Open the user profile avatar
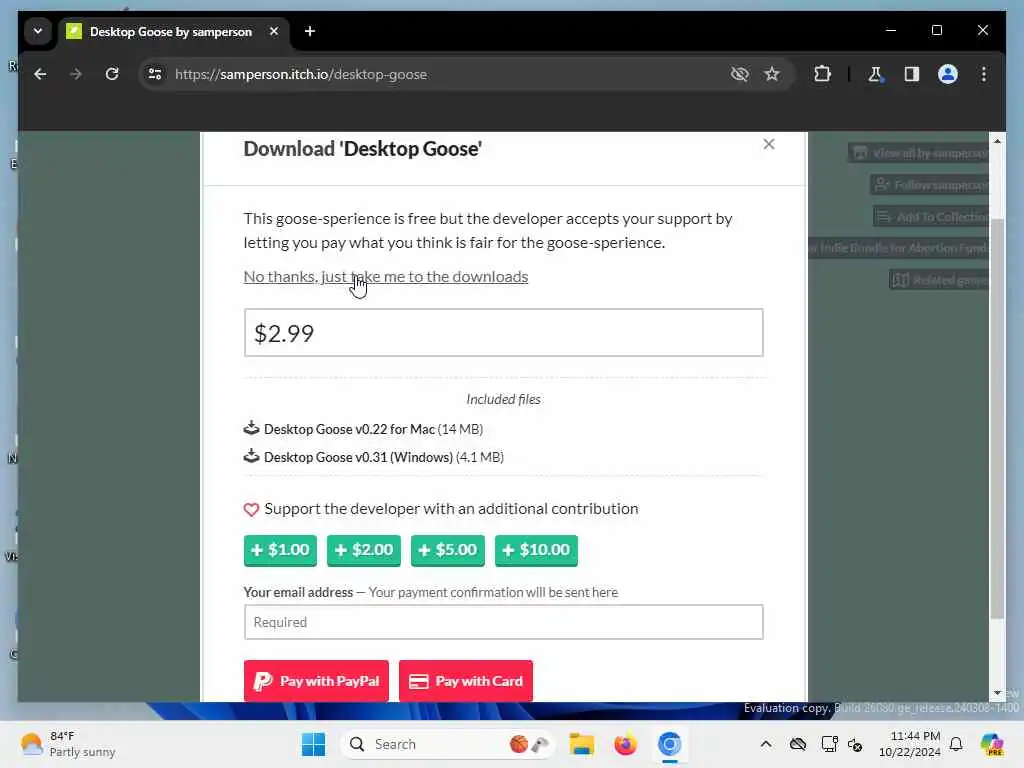Viewport: 1024px width, 768px height. (x=948, y=74)
